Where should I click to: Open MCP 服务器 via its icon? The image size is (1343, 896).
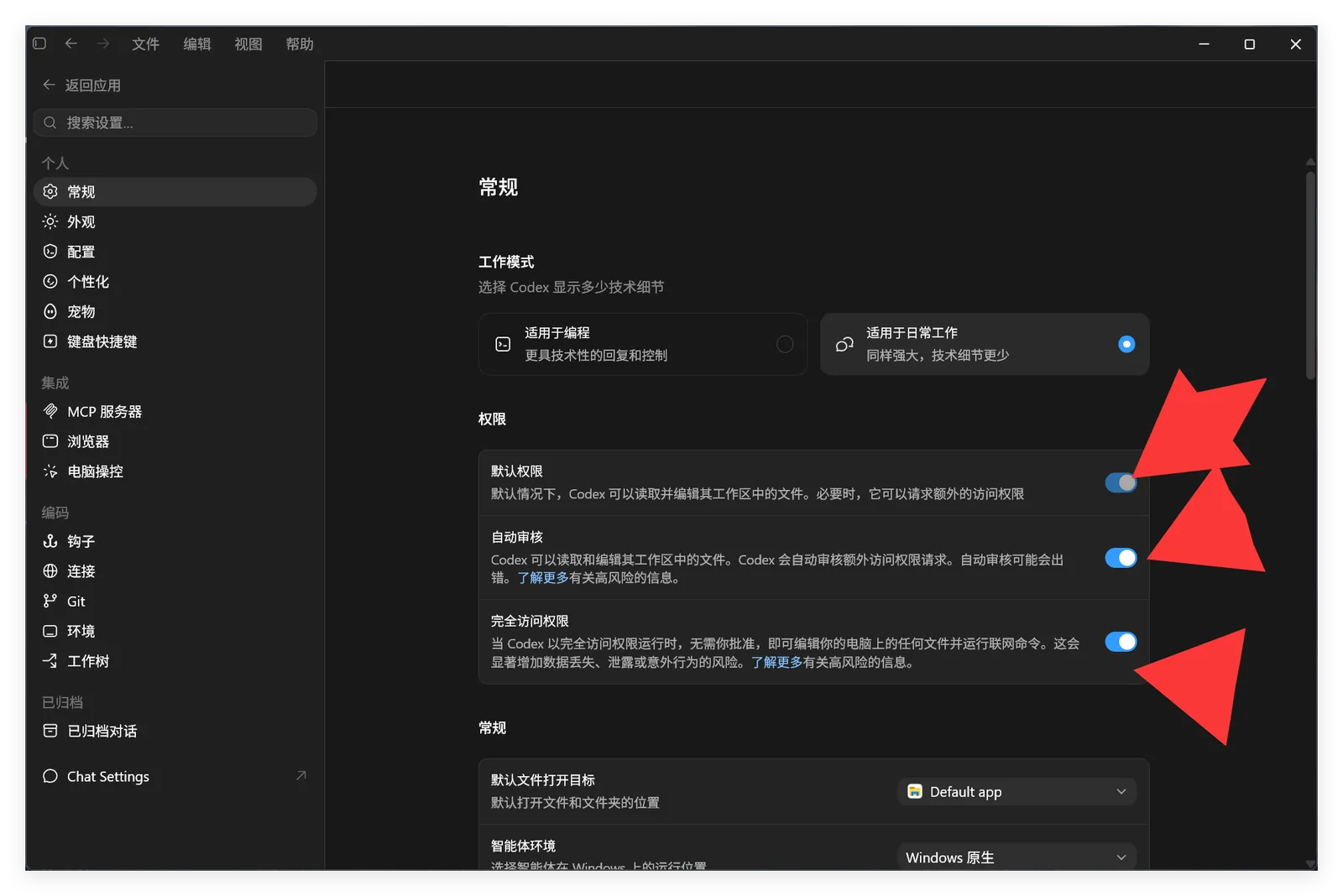[50, 411]
